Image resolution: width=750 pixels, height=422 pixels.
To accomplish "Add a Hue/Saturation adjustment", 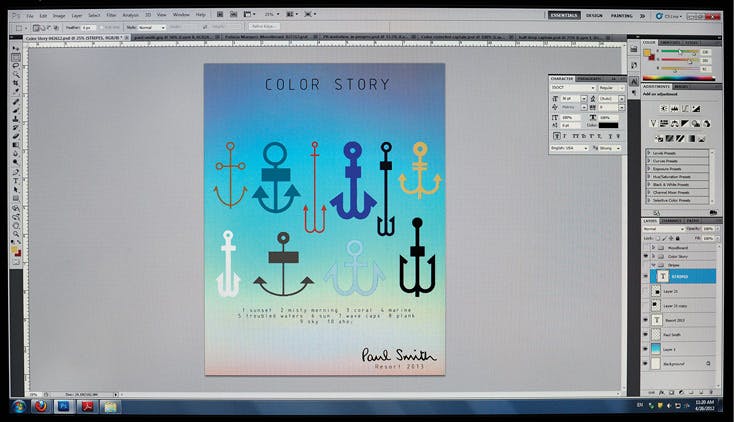I will [664, 123].
